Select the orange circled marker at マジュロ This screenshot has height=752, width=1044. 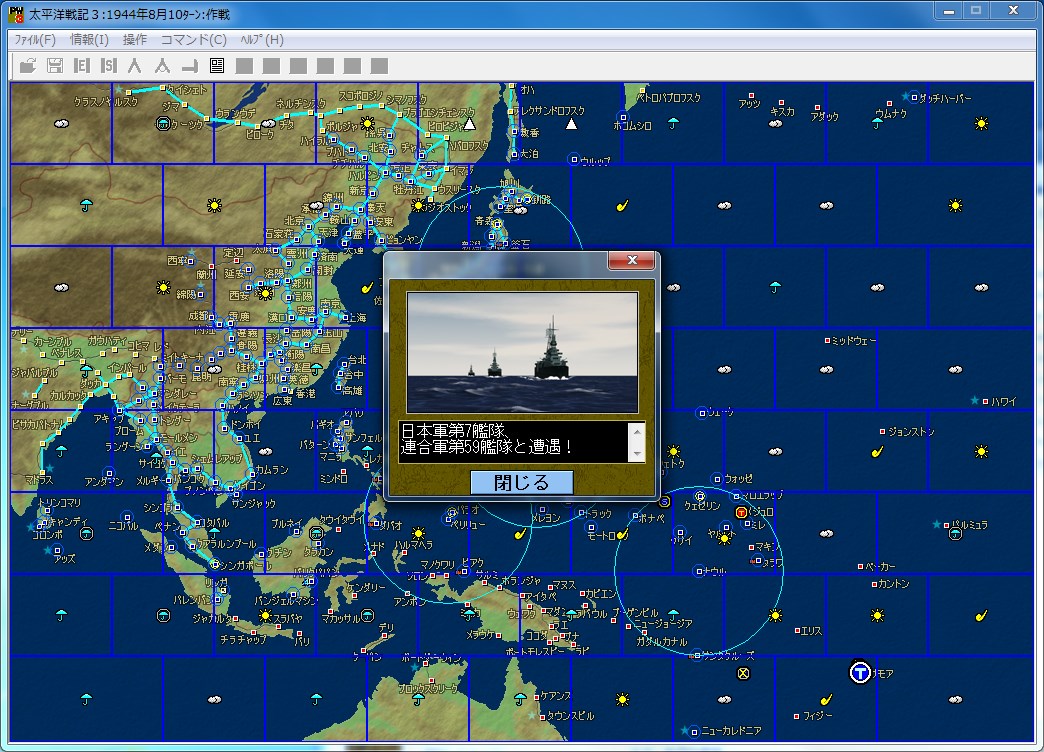(x=741, y=512)
